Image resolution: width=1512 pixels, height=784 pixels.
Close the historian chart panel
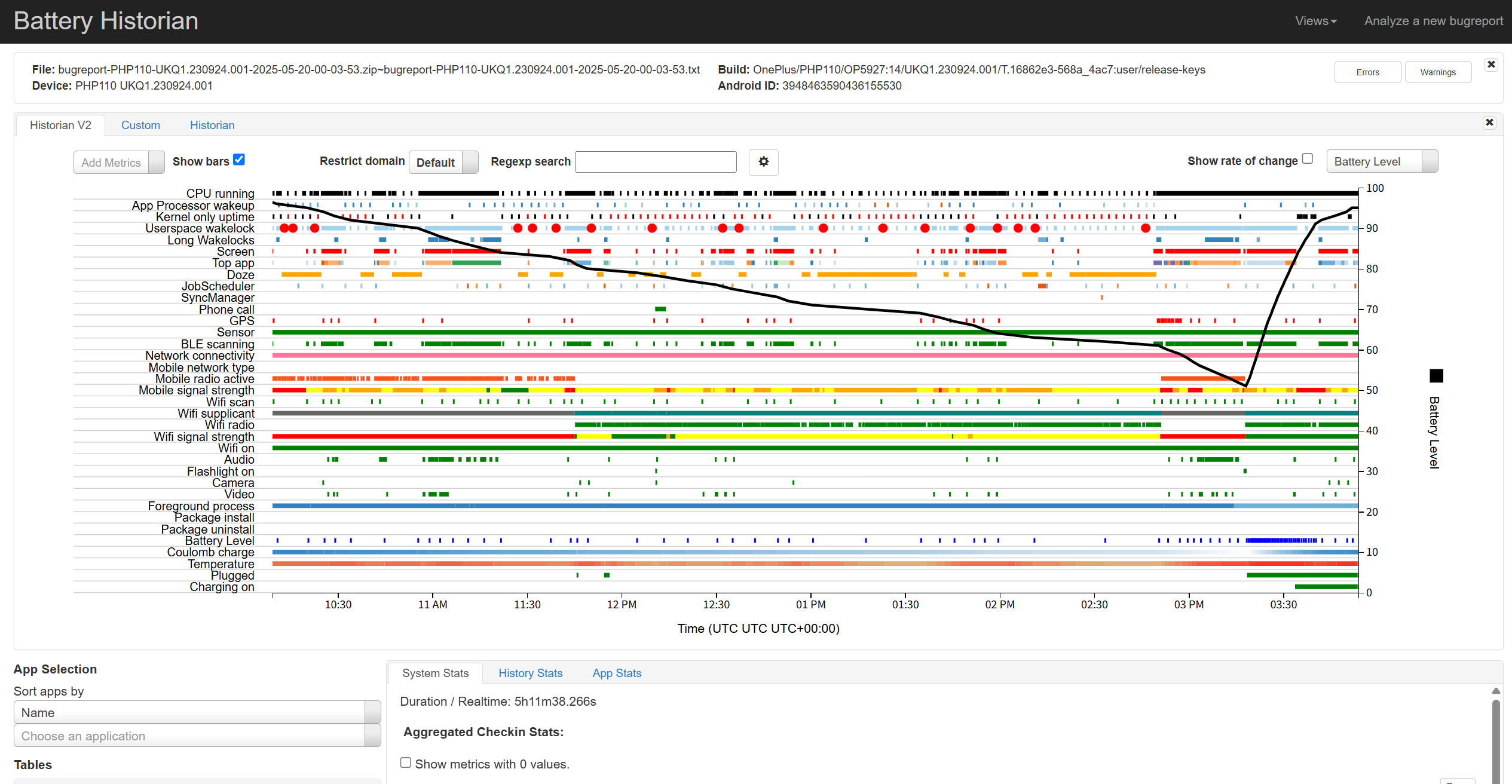(x=1489, y=122)
